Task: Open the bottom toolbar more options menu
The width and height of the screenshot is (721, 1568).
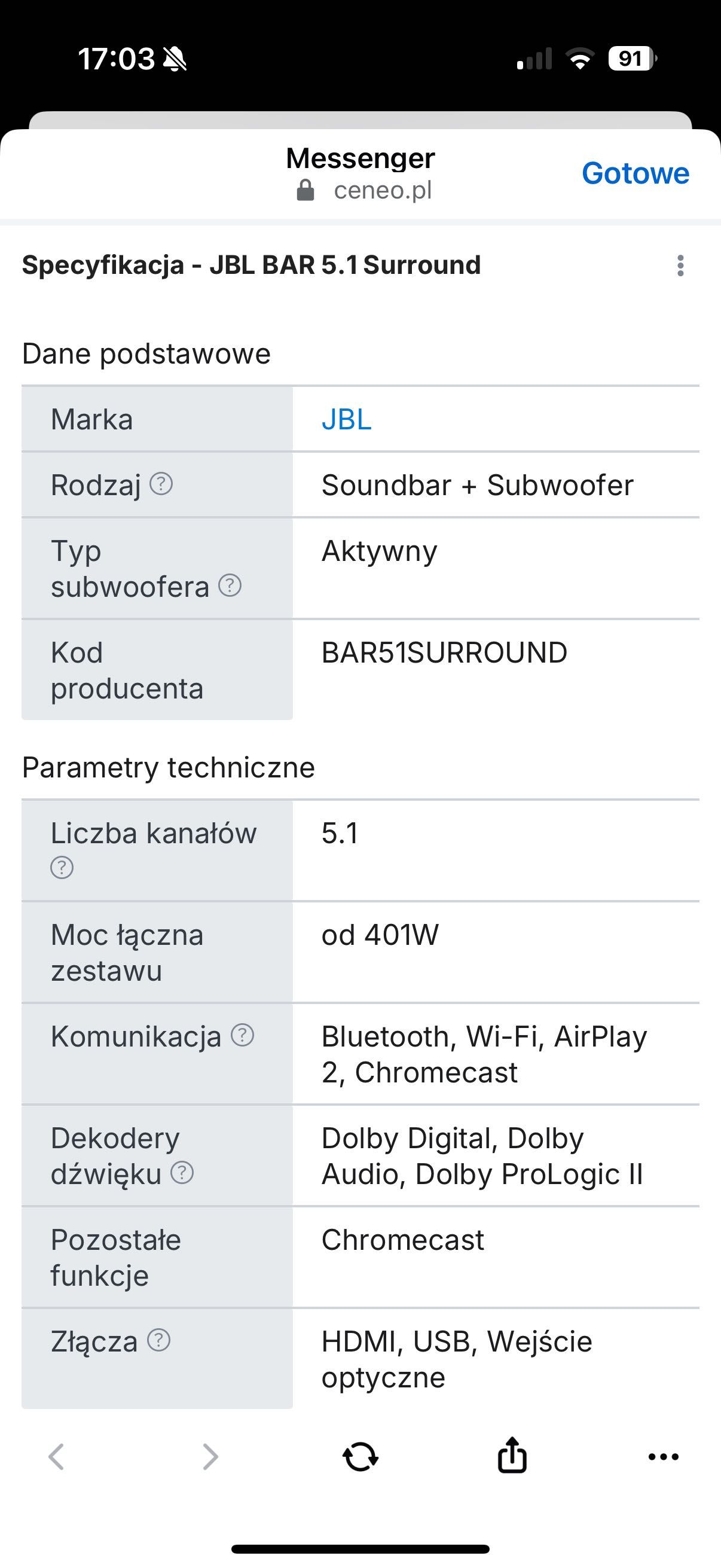Action: [663, 1457]
